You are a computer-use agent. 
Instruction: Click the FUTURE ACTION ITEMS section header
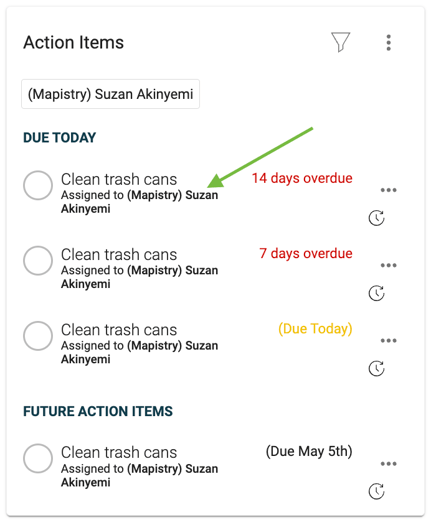click(98, 411)
